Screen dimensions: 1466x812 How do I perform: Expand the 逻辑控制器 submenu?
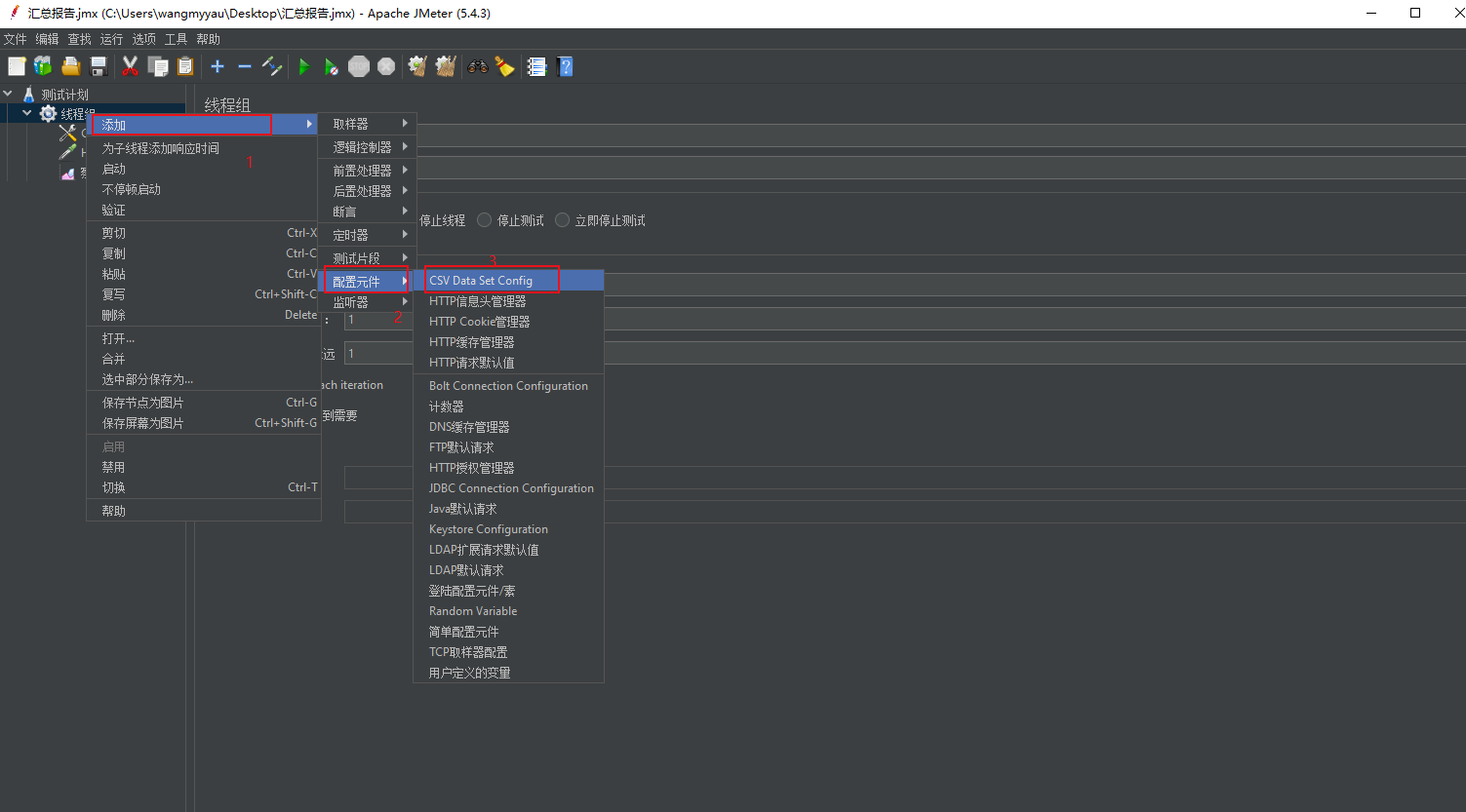[x=368, y=147]
